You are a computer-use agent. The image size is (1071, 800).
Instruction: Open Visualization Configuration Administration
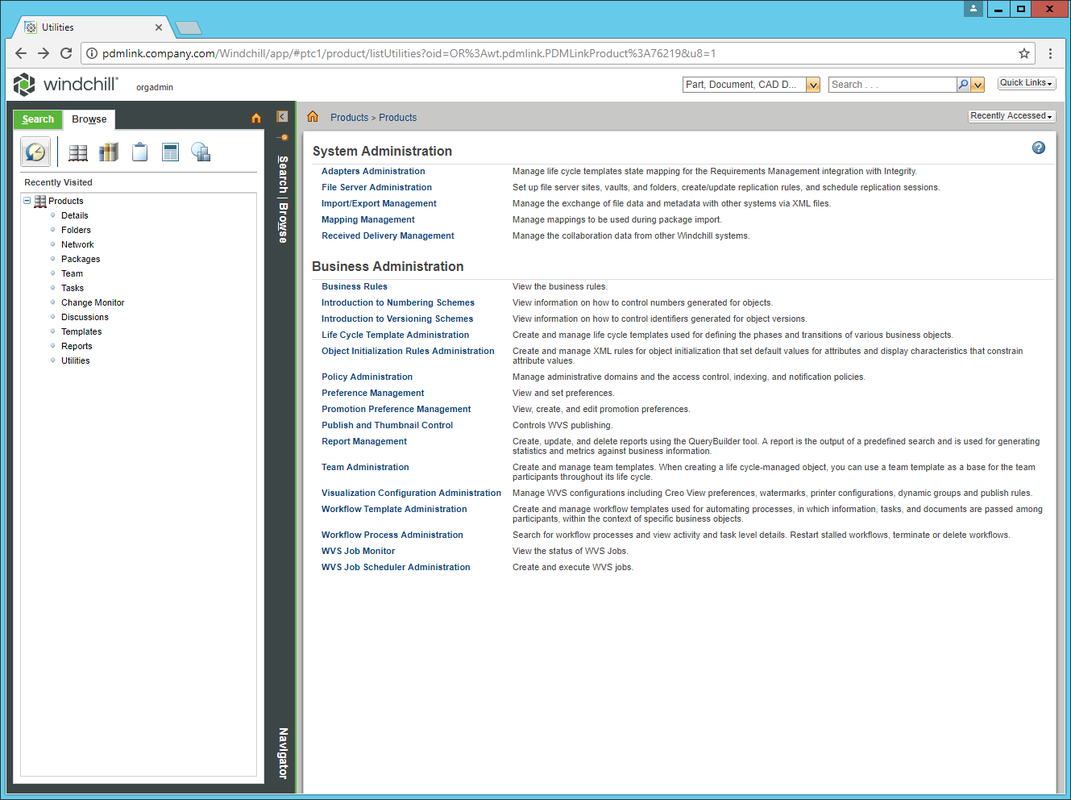[411, 493]
